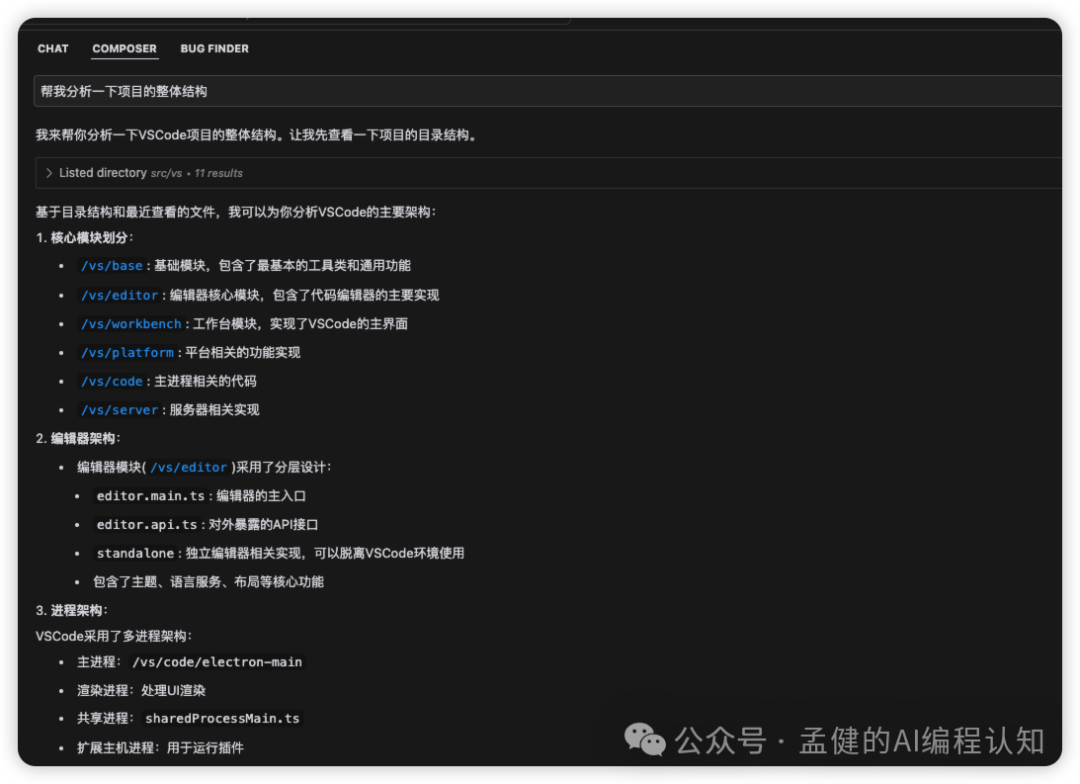This screenshot has width=1080, height=784.
Task: Click the prompt field 帮我分析一下项目的整体结构
Action: point(547,91)
